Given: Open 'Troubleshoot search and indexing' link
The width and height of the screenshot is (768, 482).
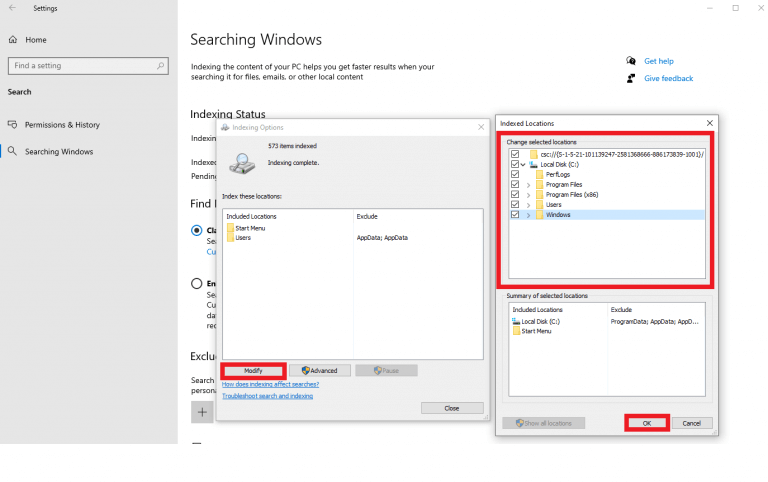Looking at the screenshot, I should pos(267,396).
